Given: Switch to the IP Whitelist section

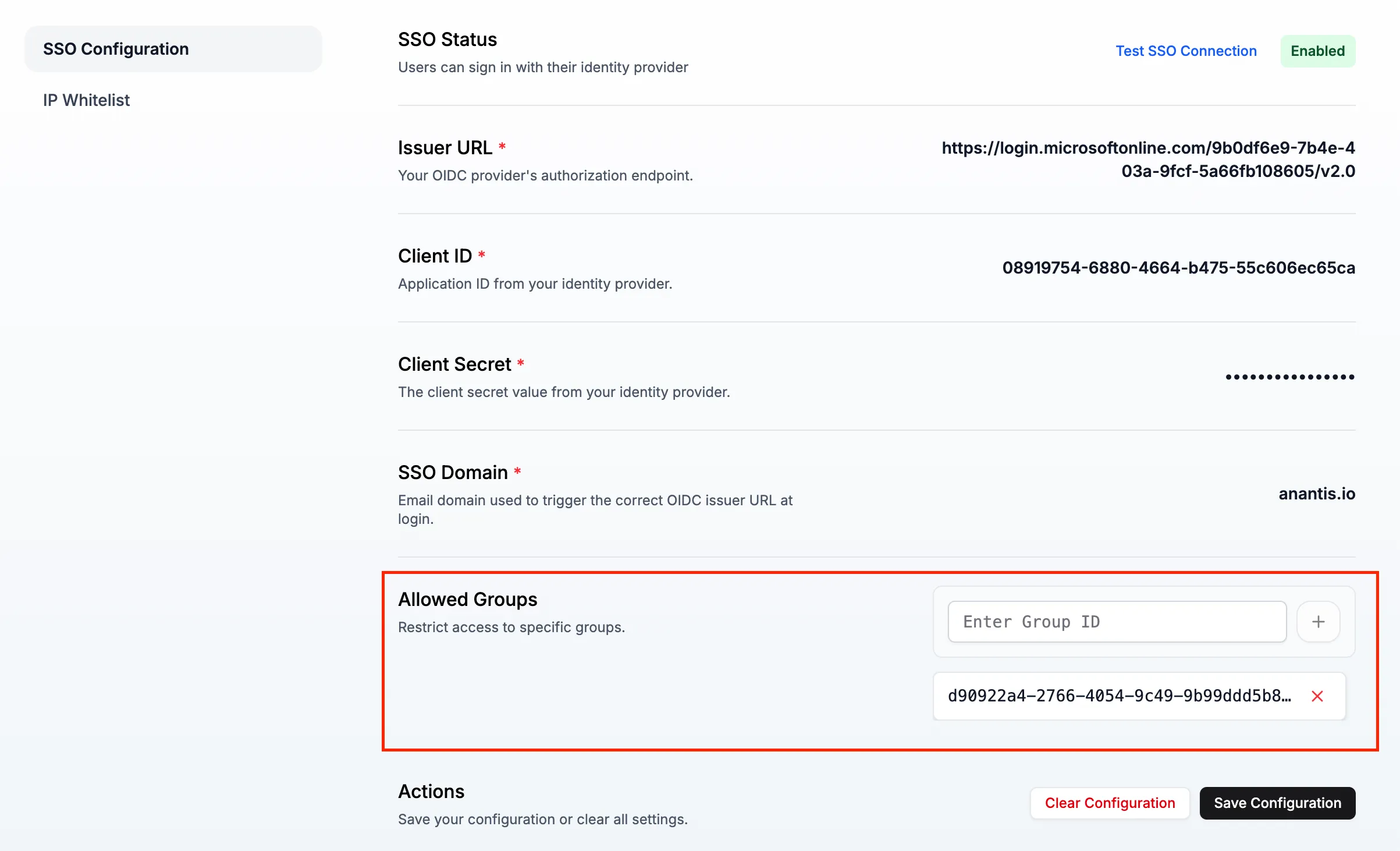Looking at the screenshot, I should pos(86,100).
